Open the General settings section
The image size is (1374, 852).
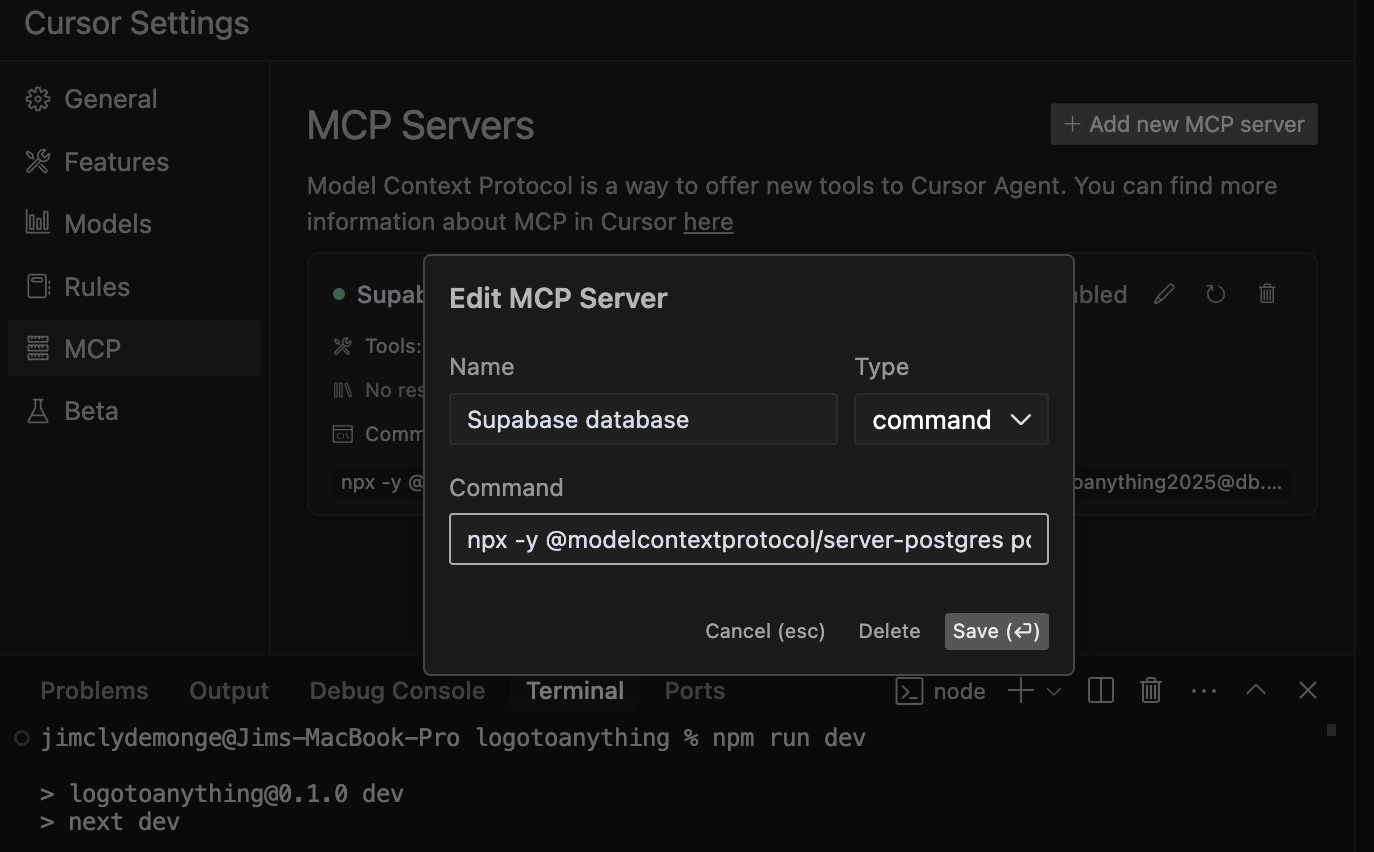pyautogui.click(x=110, y=98)
